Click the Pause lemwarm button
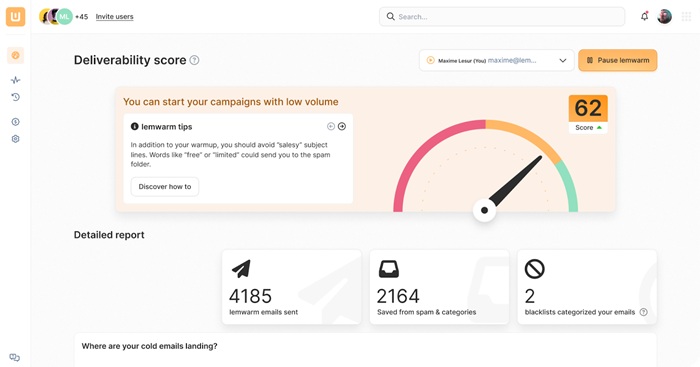This screenshot has width=700, height=367. coord(618,60)
